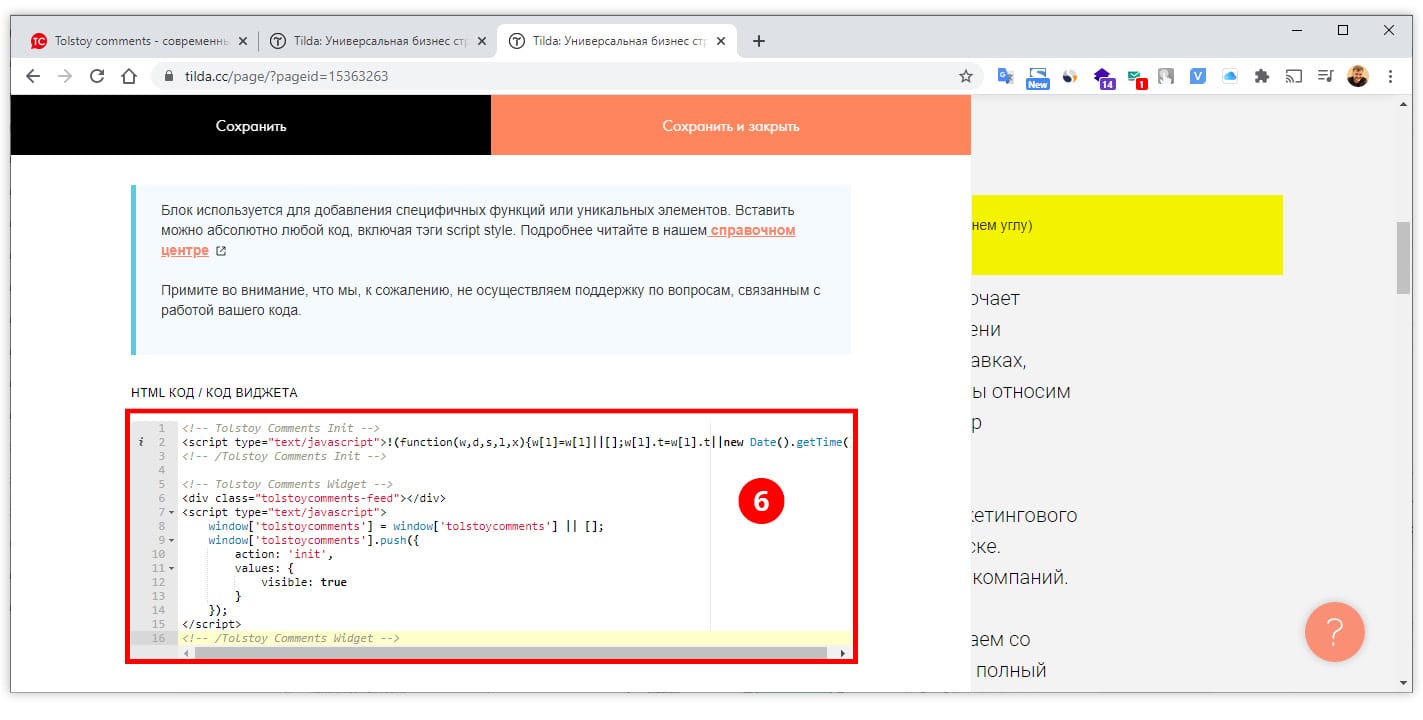Click the page scrollbar down arrow

1403,684
